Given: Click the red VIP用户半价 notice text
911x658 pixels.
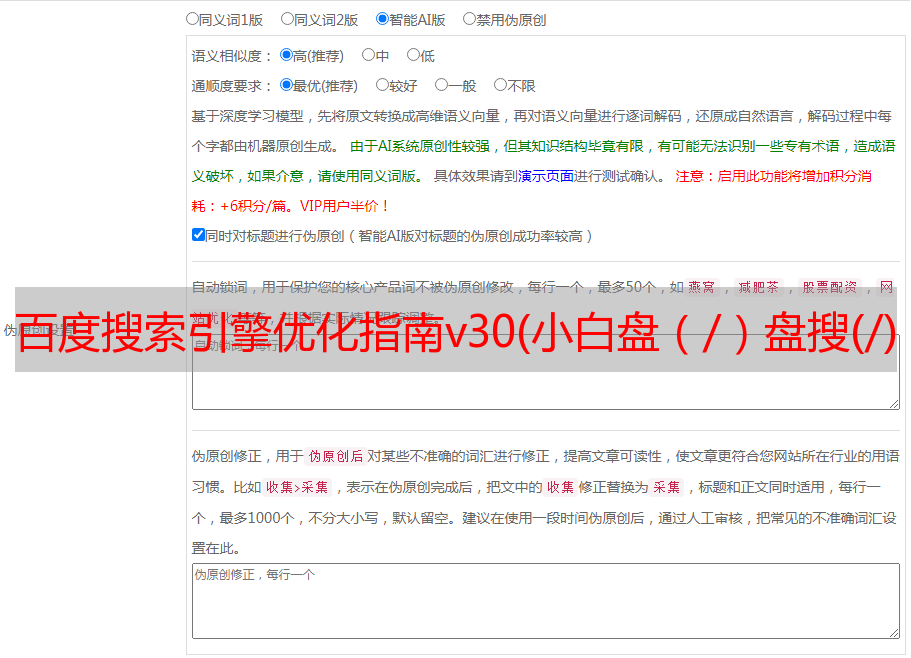Looking at the screenshot, I should click(x=345, y=206).
